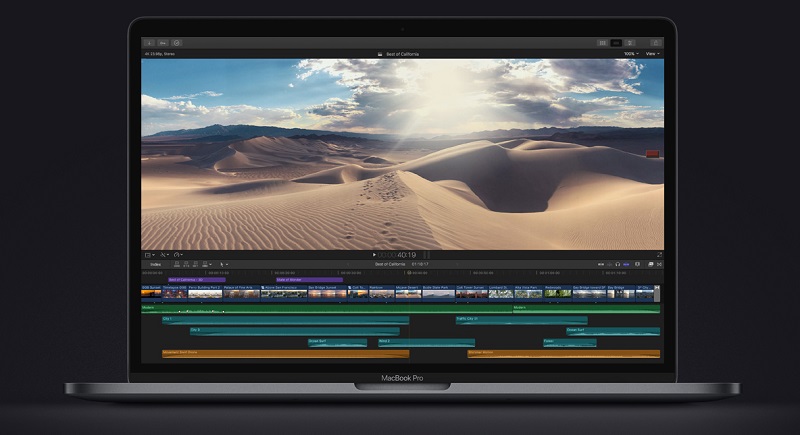800x435 pixels.
Task: Append clip to the storyline
Action: pos(195,264)
